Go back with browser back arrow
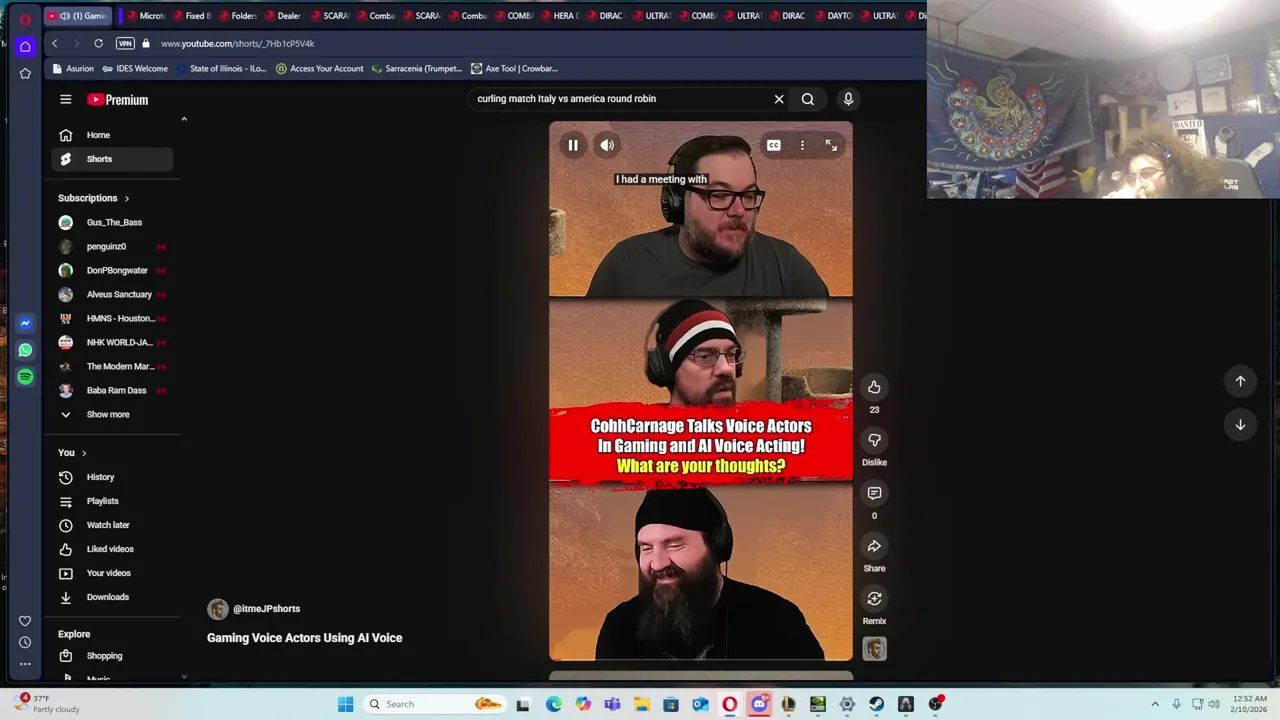The image size is (1280, 720). (x=55, y=43)
